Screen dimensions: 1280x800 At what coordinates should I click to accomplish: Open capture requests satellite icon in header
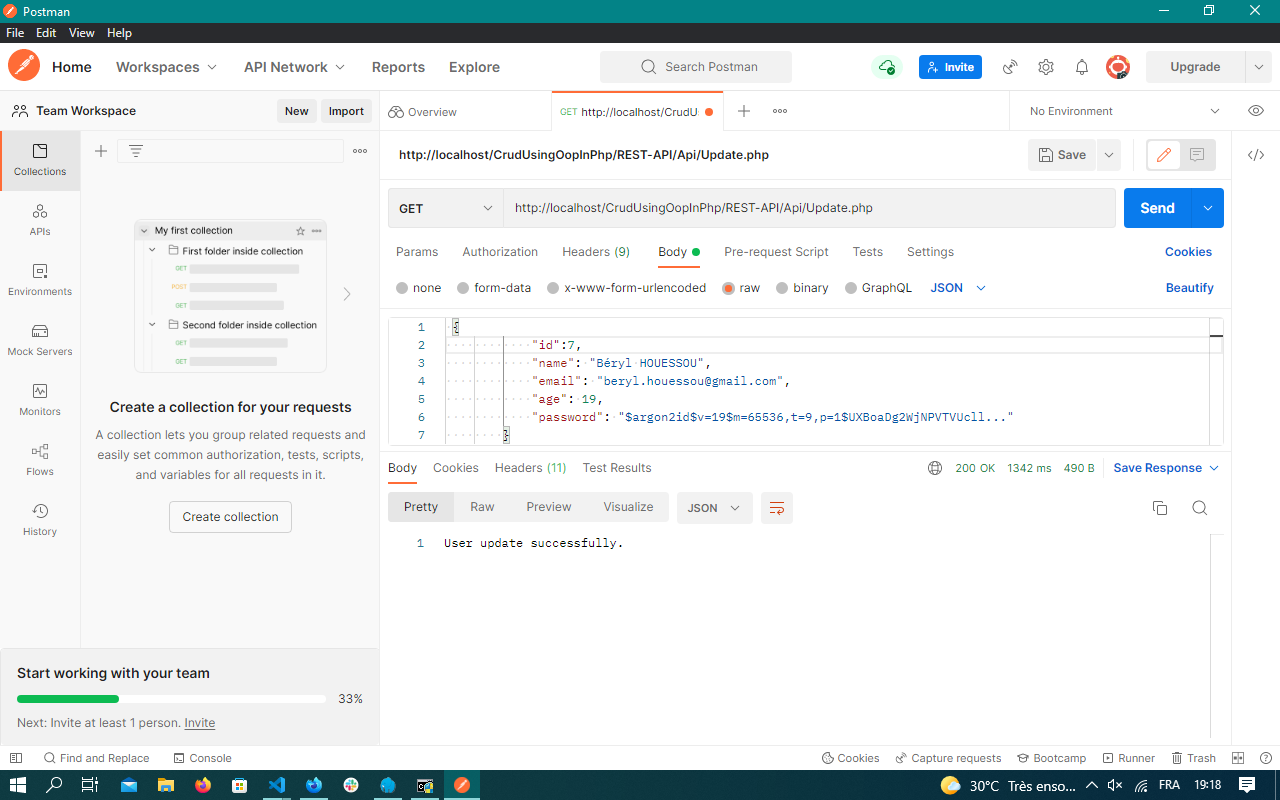tap(1010, 67)
